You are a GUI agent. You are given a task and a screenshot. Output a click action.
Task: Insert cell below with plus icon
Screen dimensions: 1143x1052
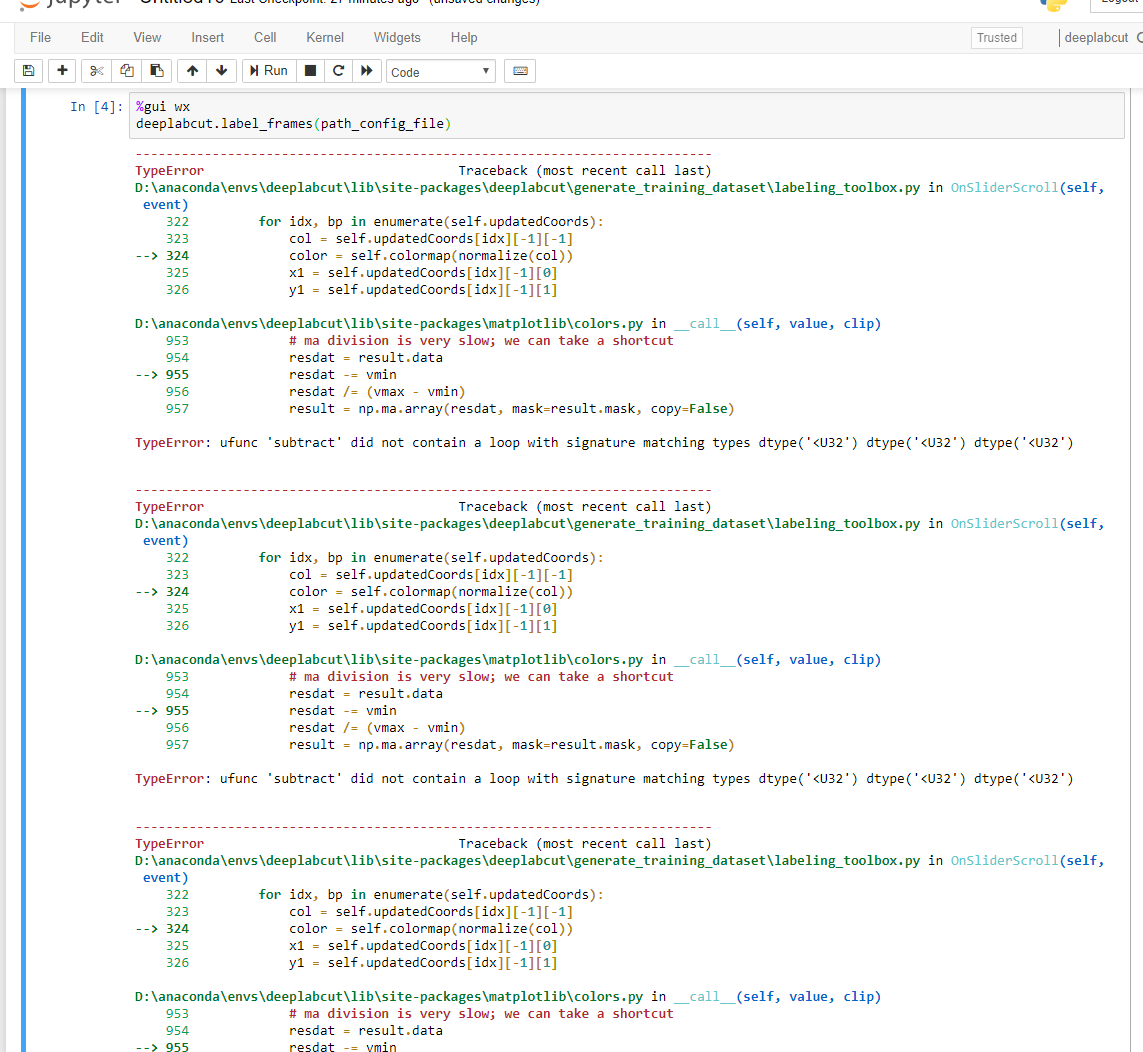click(62, 71)
